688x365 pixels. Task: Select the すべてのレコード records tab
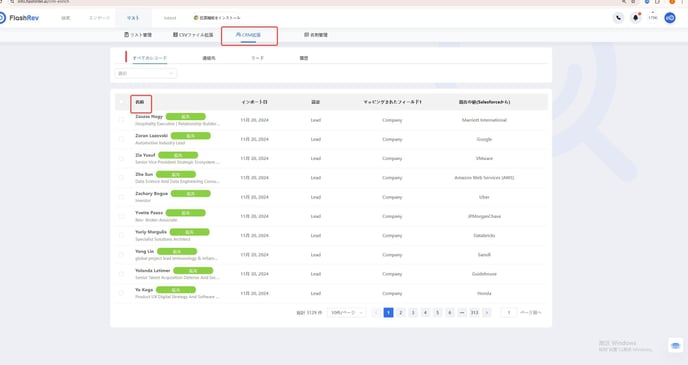[150, 58]
